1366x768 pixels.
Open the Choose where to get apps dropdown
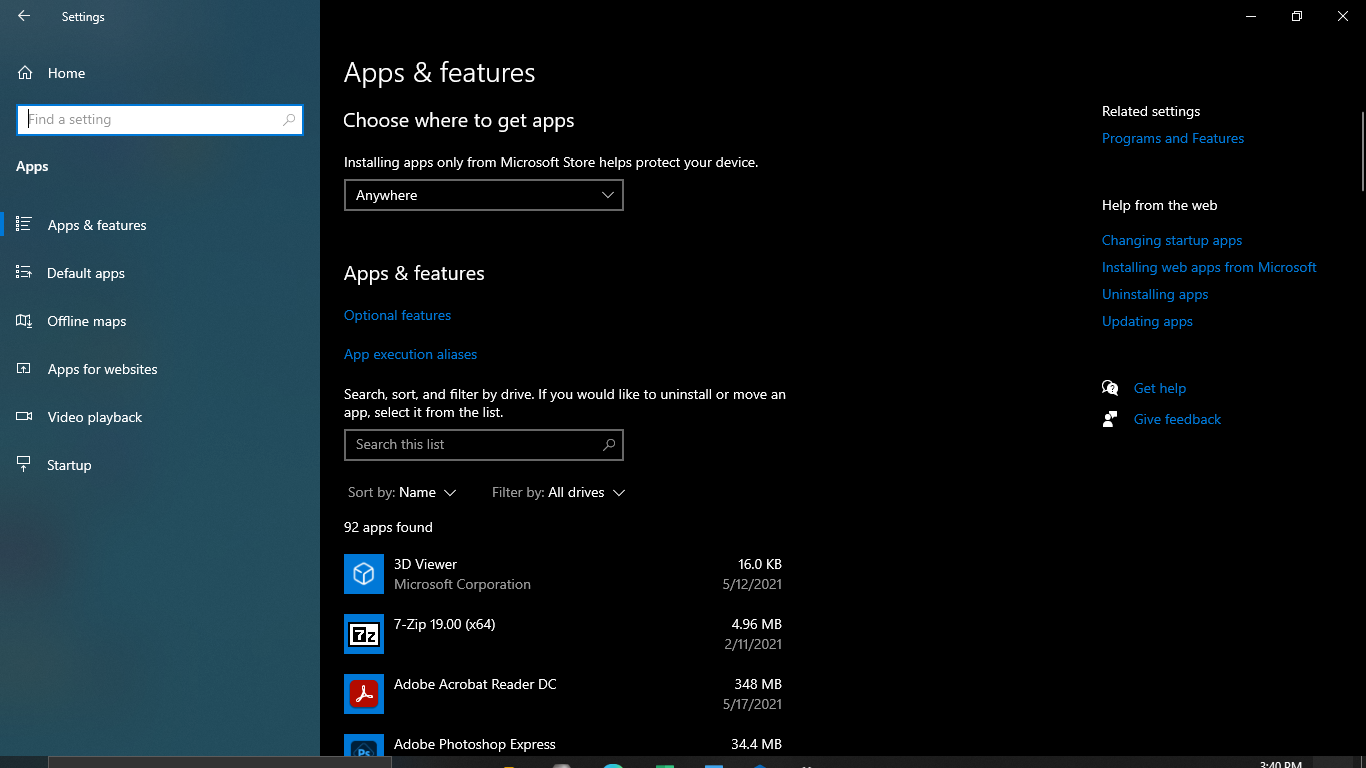click(484, 195)
